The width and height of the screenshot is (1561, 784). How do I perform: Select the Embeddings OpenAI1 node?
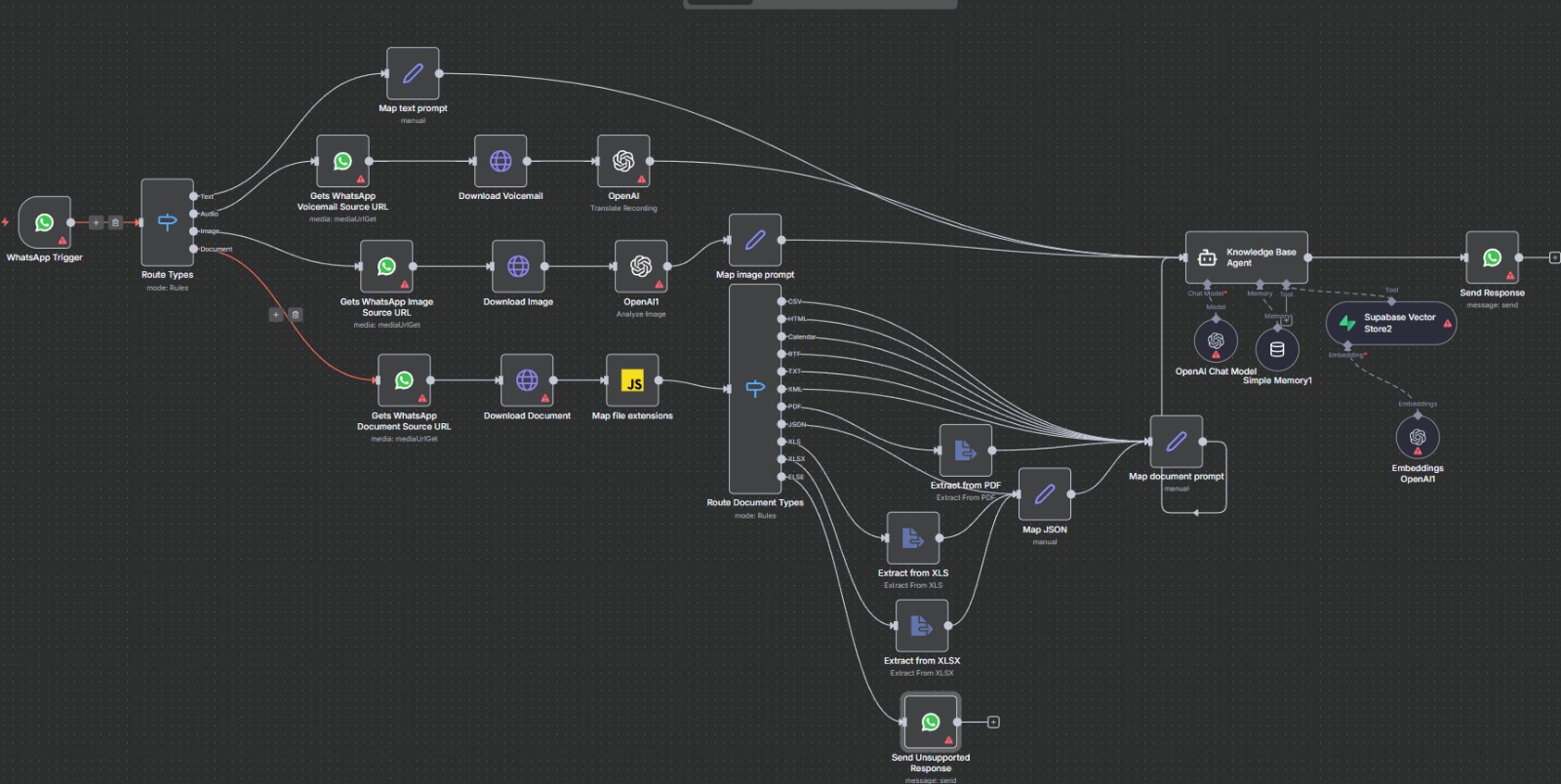pyautogui.click(x=1418, y=437)
